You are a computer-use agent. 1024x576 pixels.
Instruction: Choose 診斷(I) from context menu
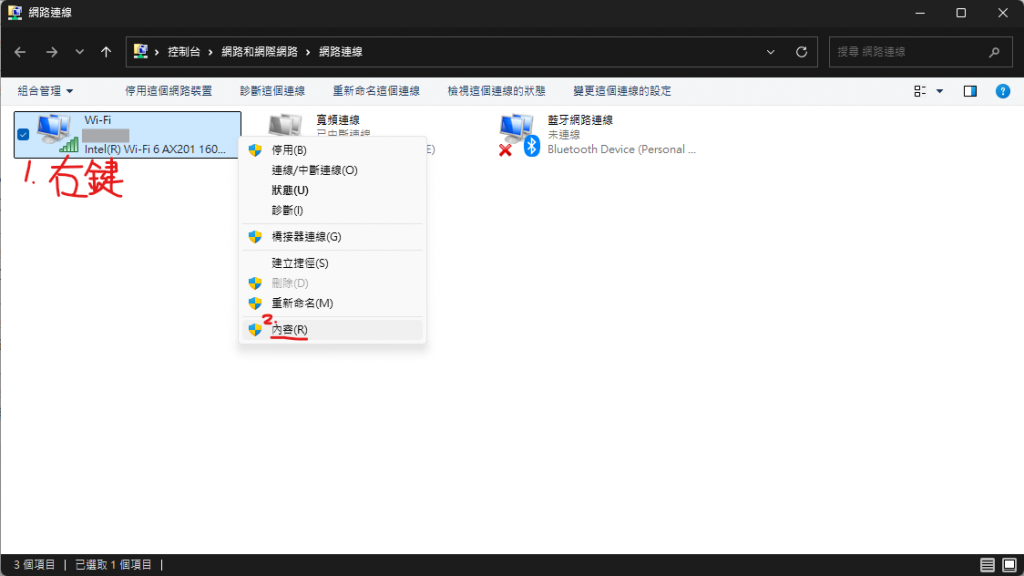[x=332, y=210]
